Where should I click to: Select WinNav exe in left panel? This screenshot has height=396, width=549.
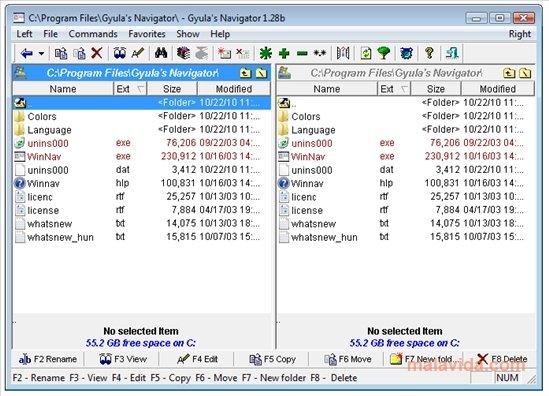[x=141, y=157]
